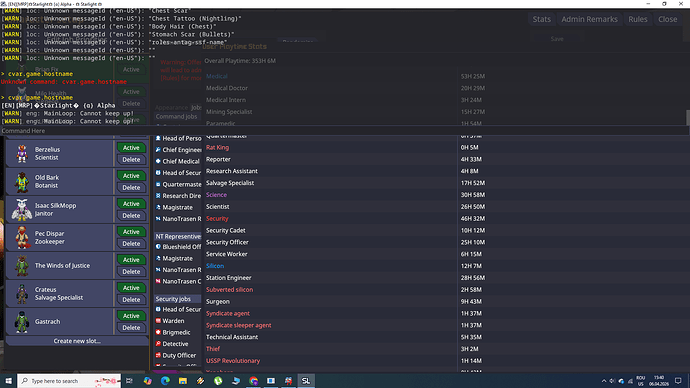Click Create new slot button

tap(77, 341)
